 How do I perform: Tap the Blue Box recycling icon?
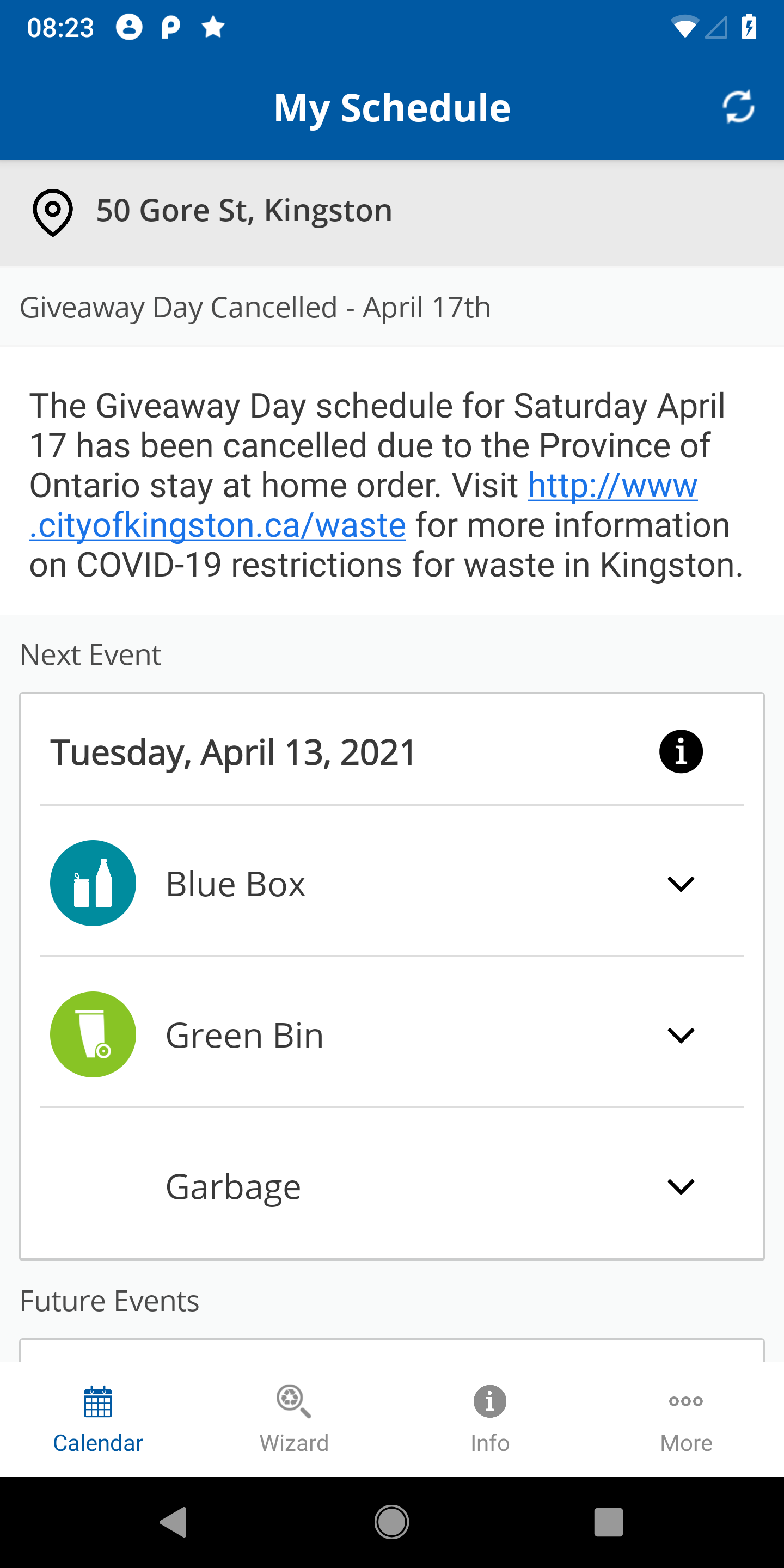pyautogui.click(x=93, y=883)
